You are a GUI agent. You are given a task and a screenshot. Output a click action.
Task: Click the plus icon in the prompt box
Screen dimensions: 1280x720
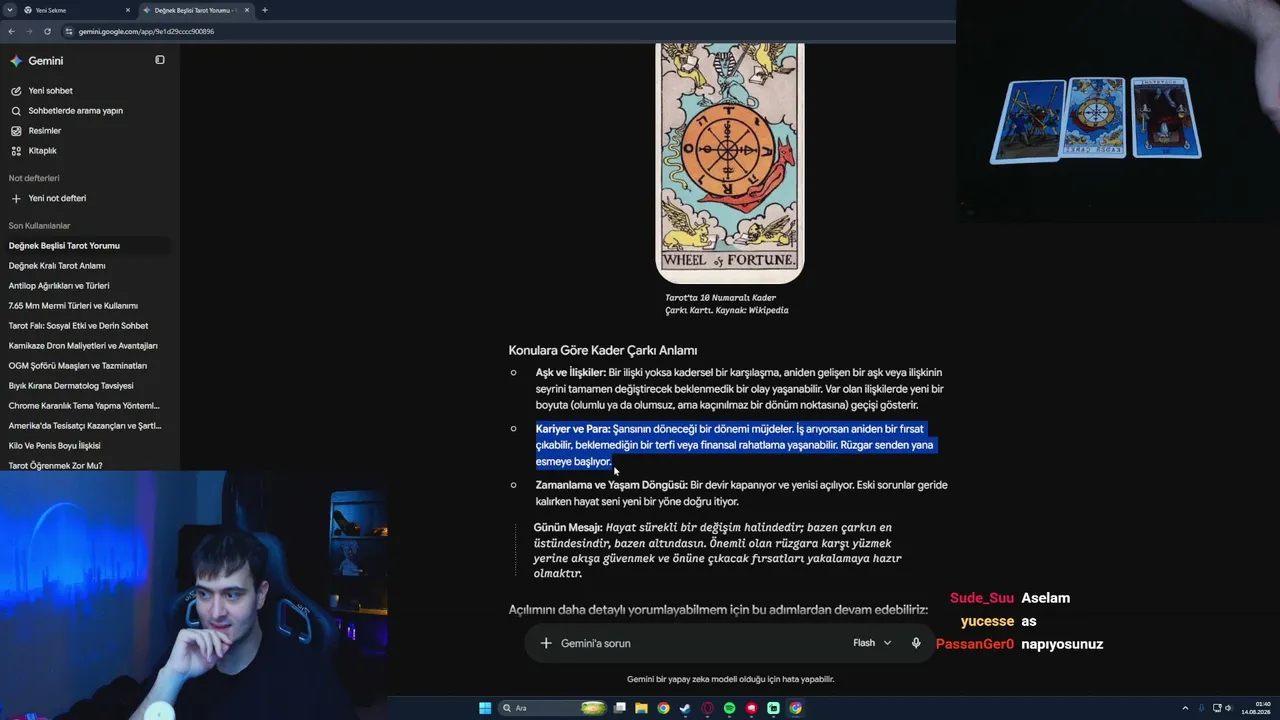[x=546, y=643]
